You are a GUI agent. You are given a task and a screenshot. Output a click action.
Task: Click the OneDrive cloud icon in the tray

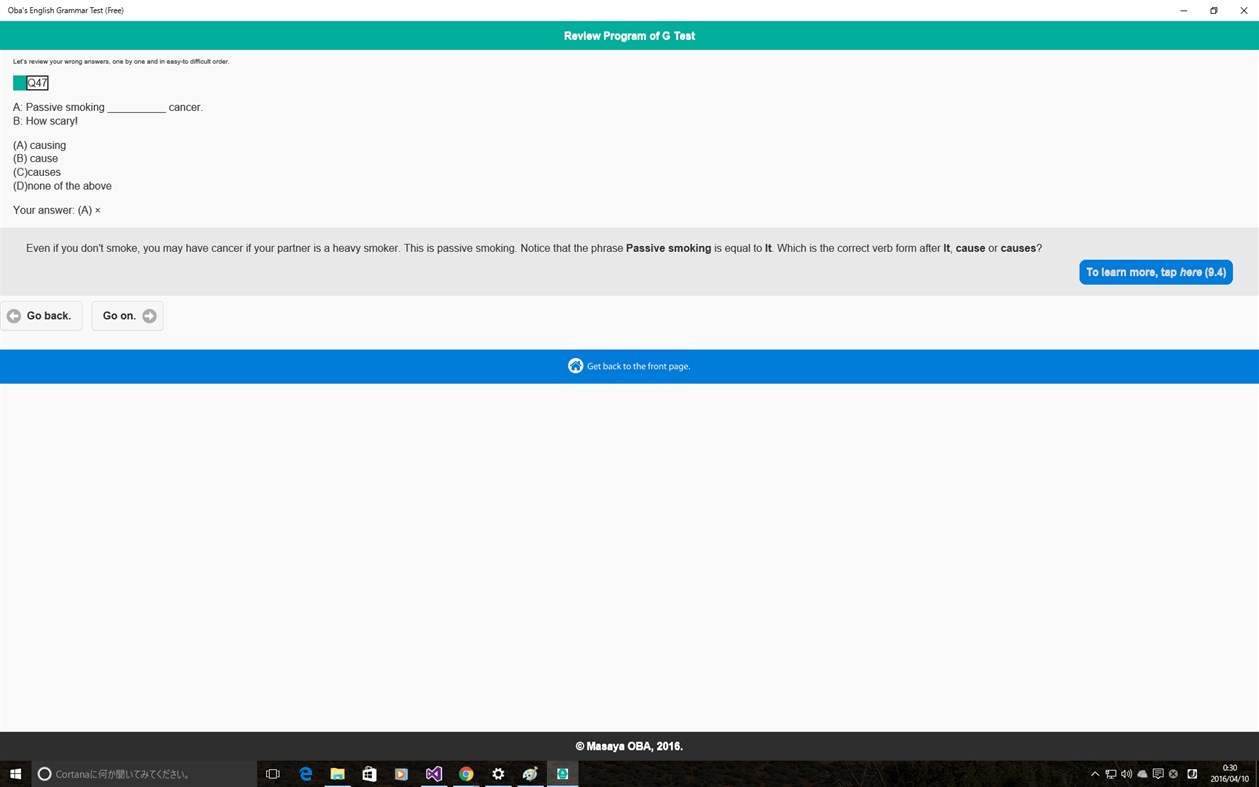1142,773
